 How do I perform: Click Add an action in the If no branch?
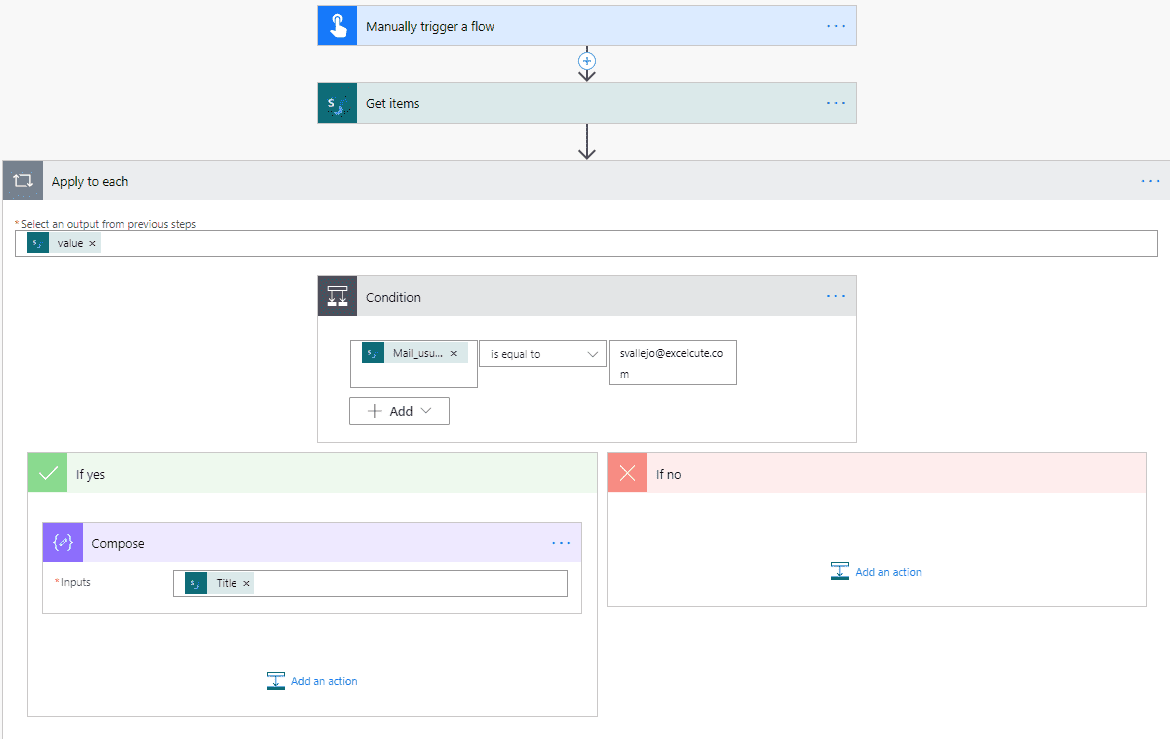click(x=886, y=571)
